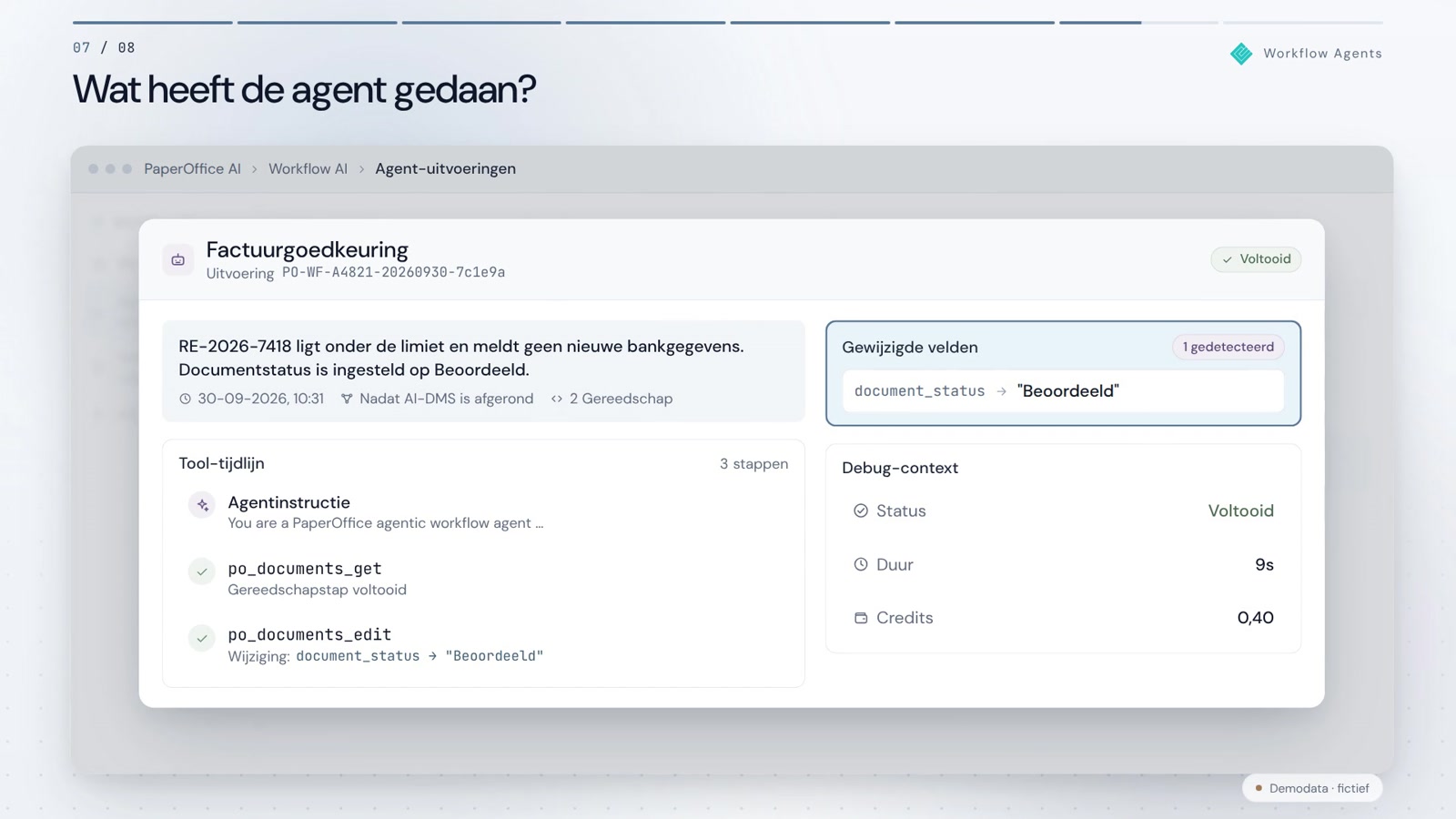
Task: Click the checkmark icon for po_documents_edit
Action: [x=202, y=638]
